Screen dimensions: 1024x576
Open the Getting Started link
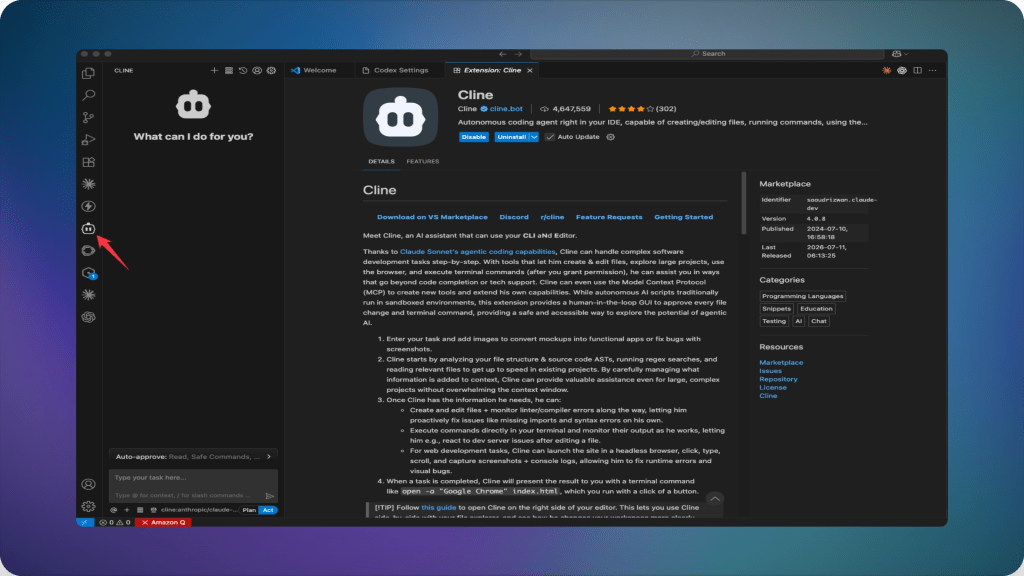coord(684,217)
